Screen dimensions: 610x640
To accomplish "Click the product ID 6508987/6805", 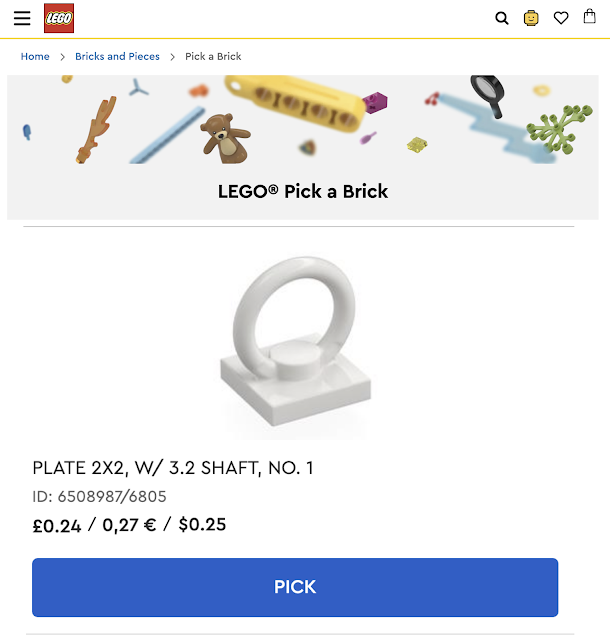I will coord(99,496).
